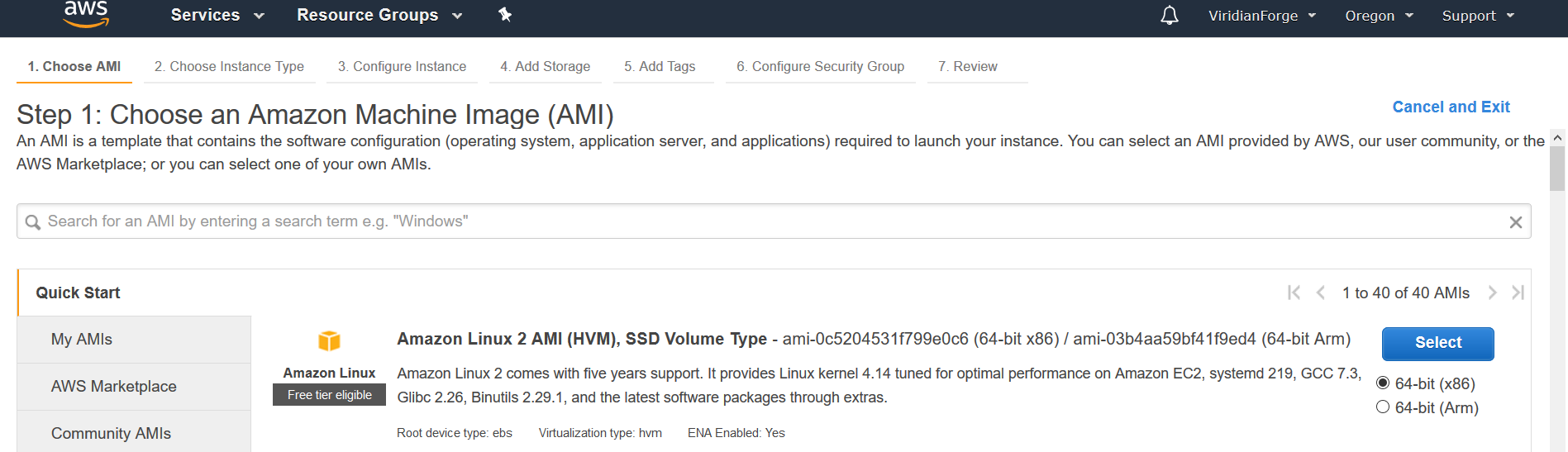Click Cancel and Exit link
This screenshot has height=452, width=1568.
coord(1451,107)
